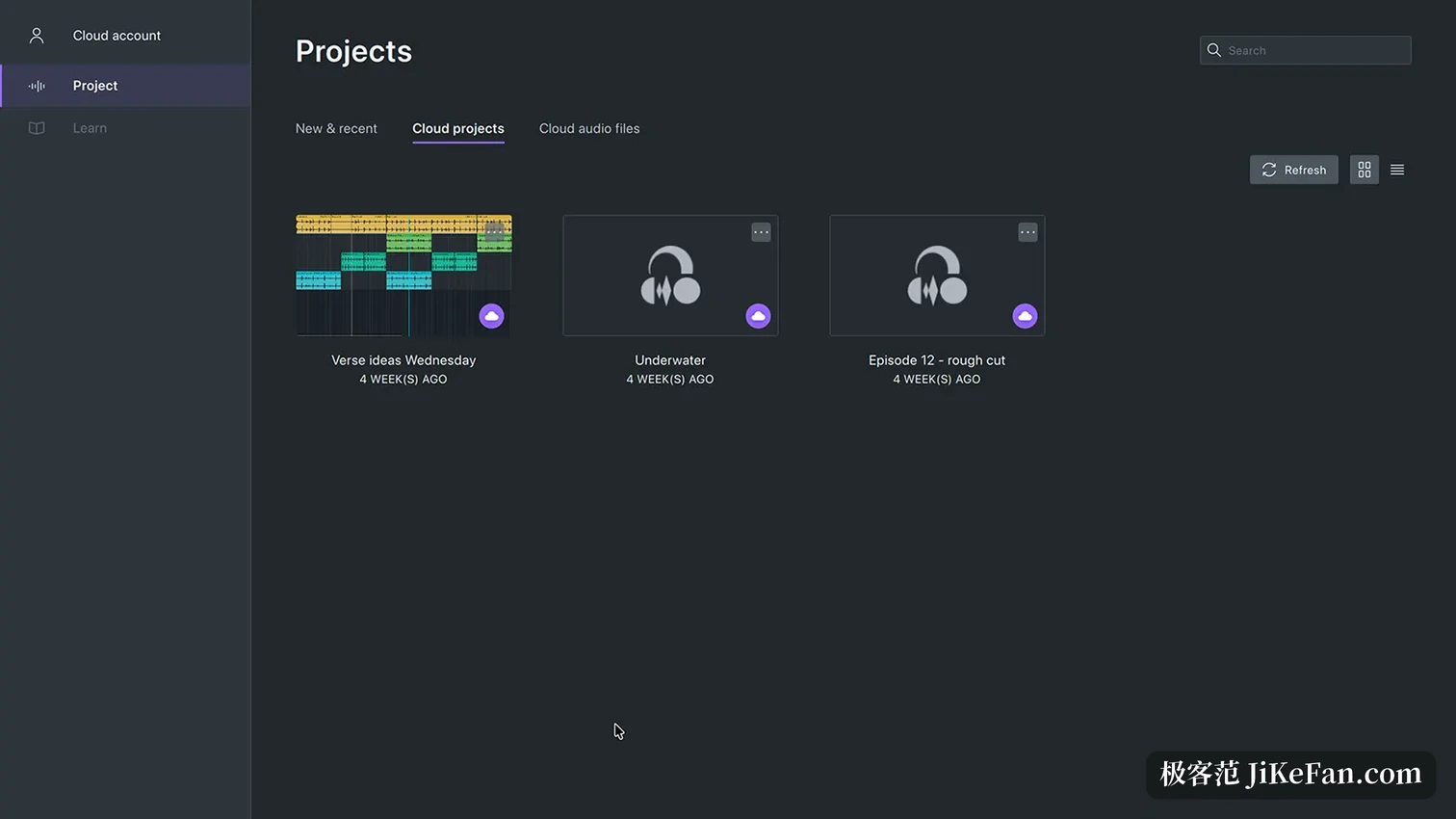
Task: Click the Cloud account person icon
Action: [37, 36]
